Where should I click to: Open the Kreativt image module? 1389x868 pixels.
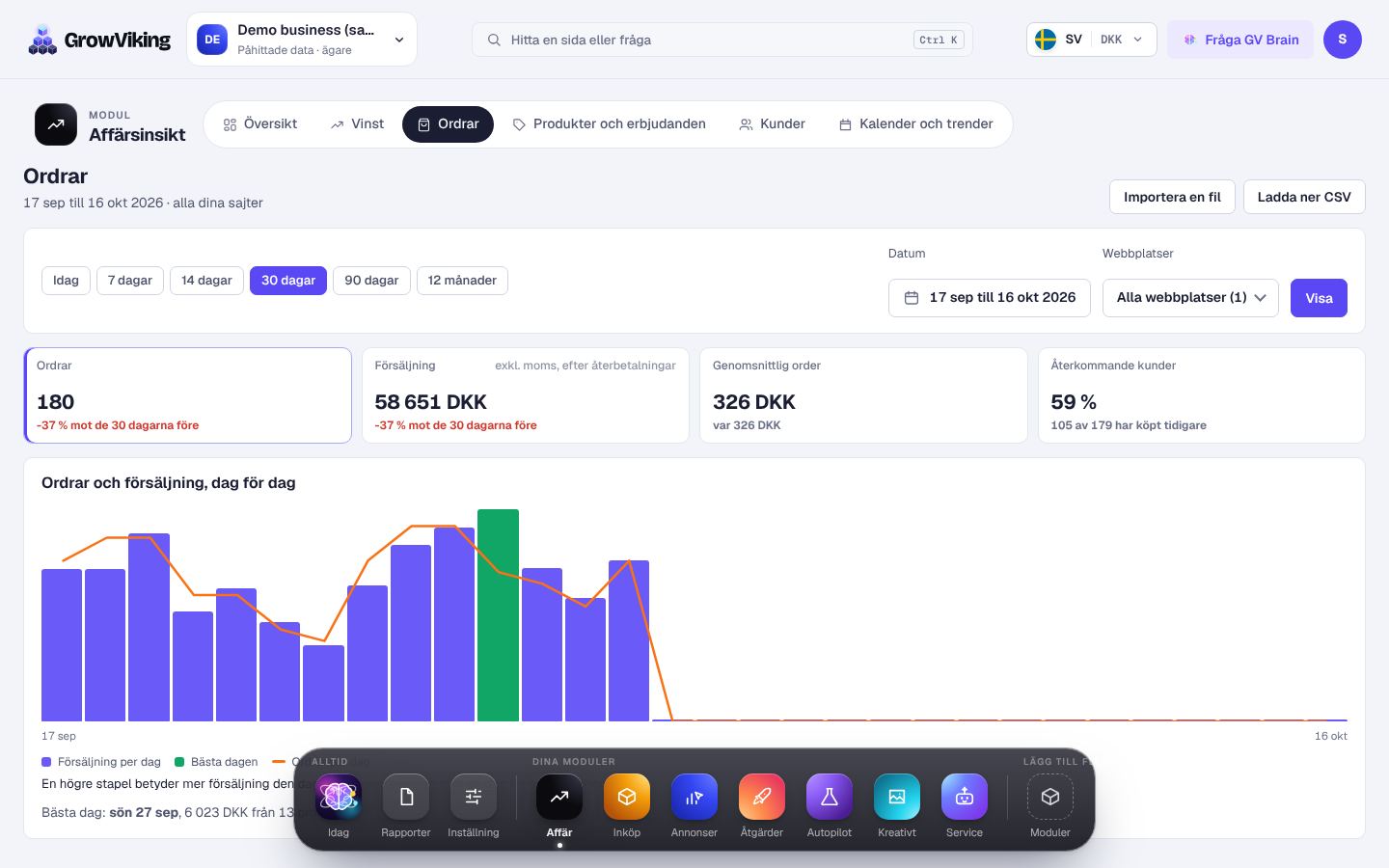(897, 797)
